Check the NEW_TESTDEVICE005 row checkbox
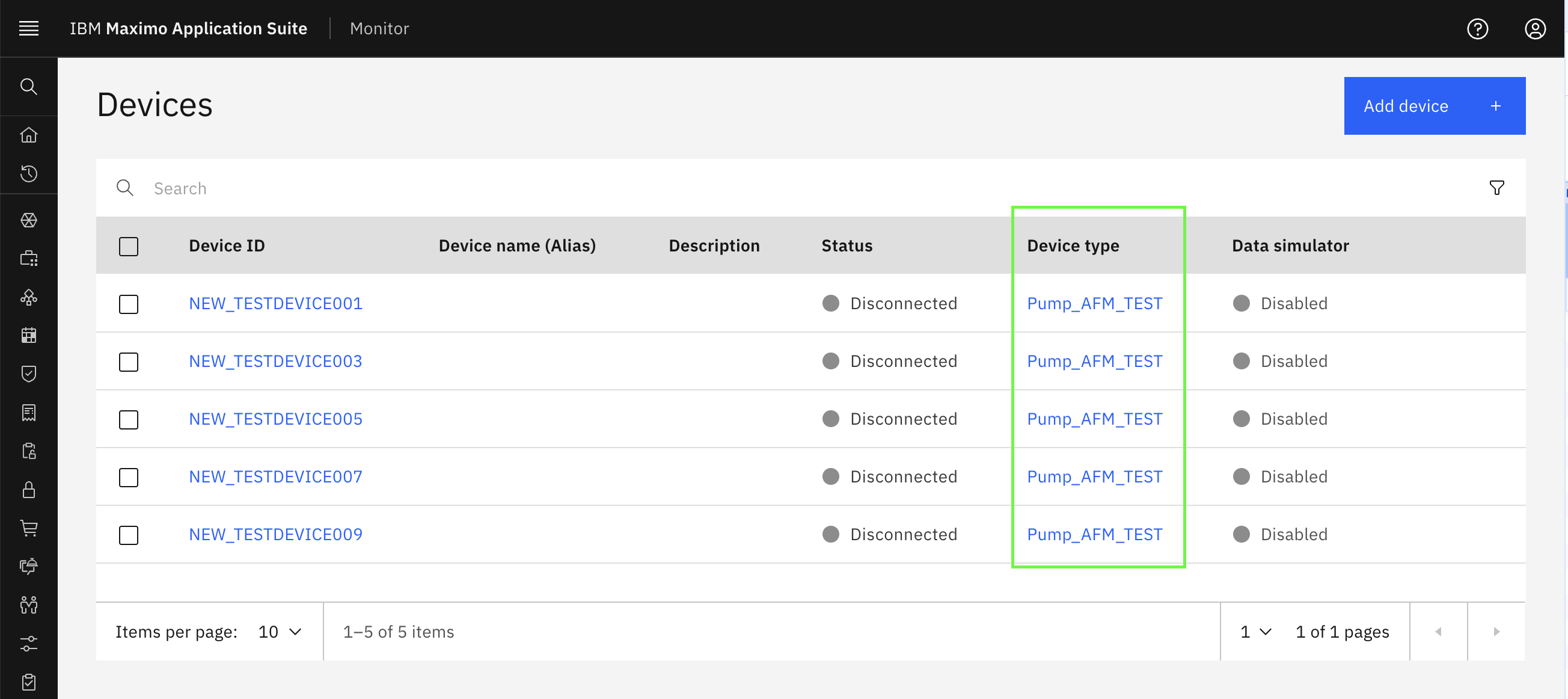 [x=129, y=419]
